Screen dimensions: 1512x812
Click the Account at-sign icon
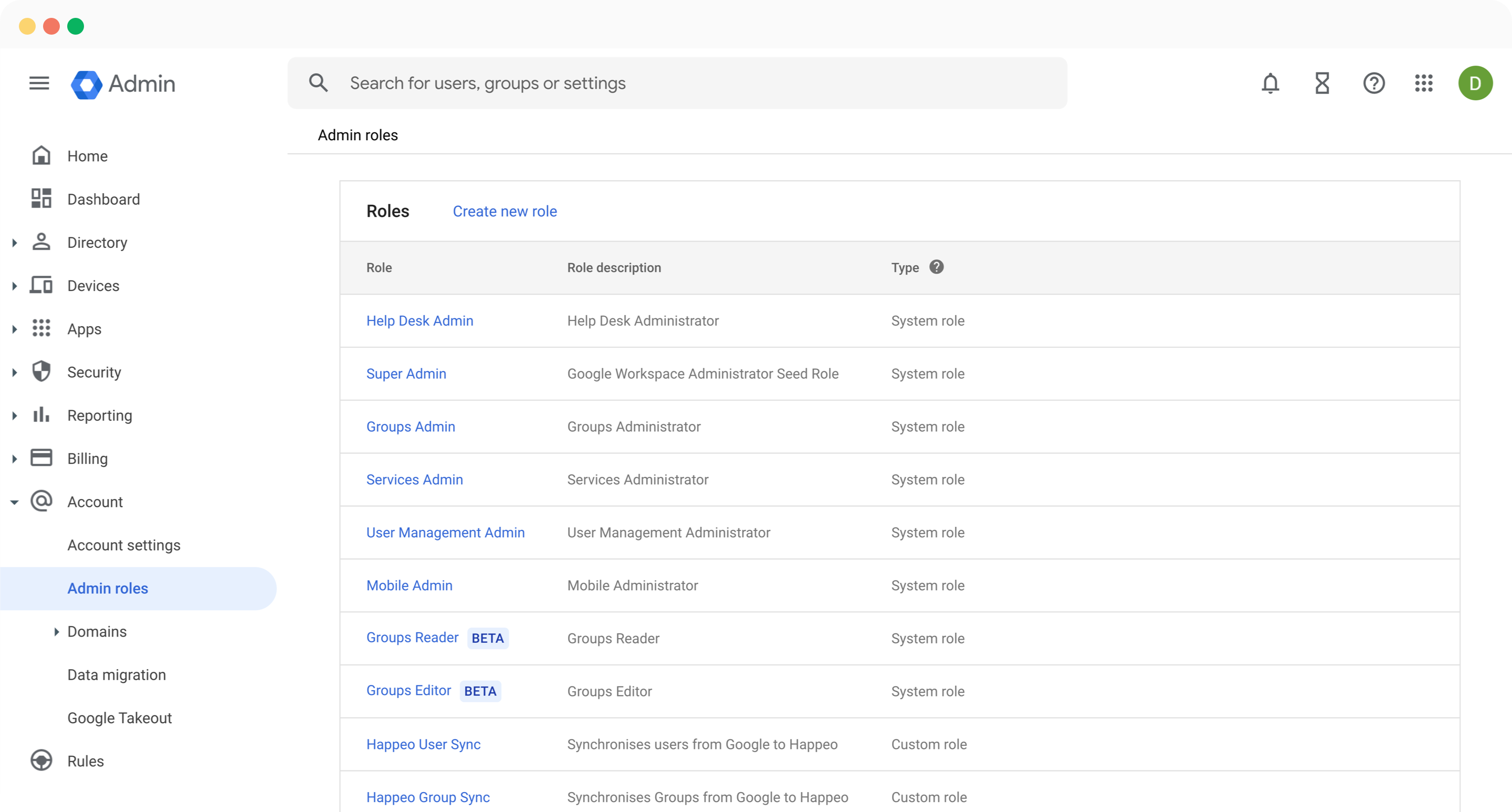pyautogui.click(x=41, y=501)
